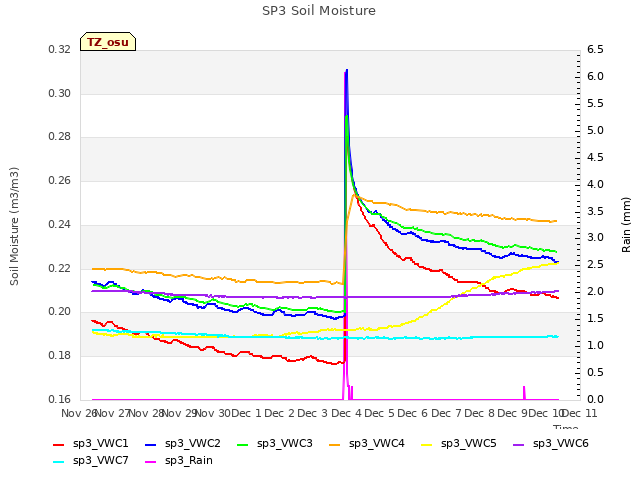
Task: Click the 6.0 rain axis value
Action: [x=595, y=77]
